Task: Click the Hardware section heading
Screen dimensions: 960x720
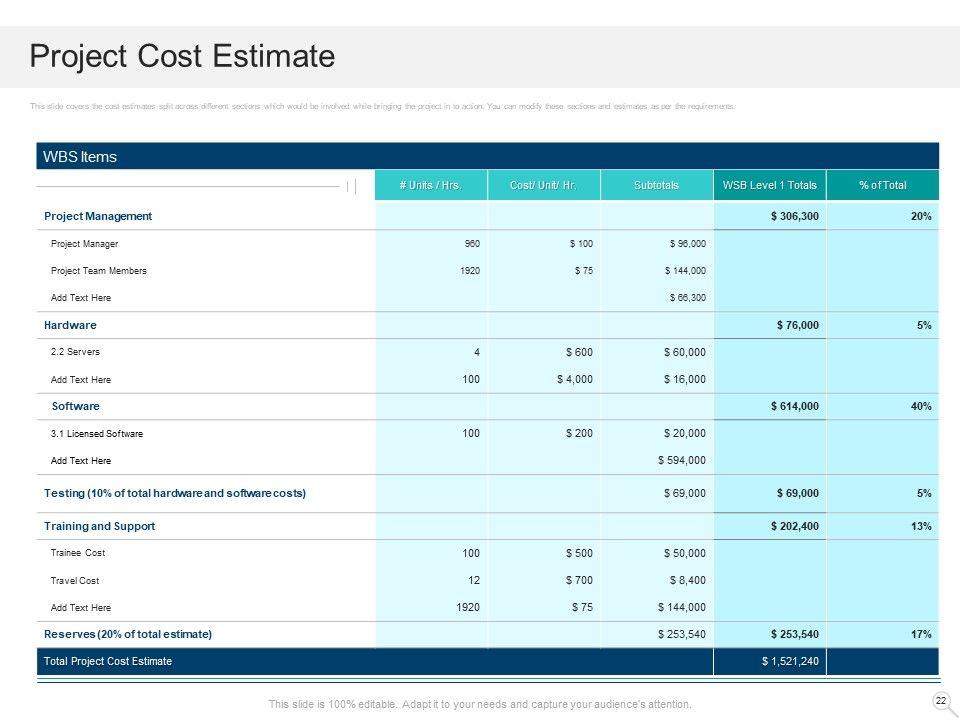Action: click(x=70, y=325)
